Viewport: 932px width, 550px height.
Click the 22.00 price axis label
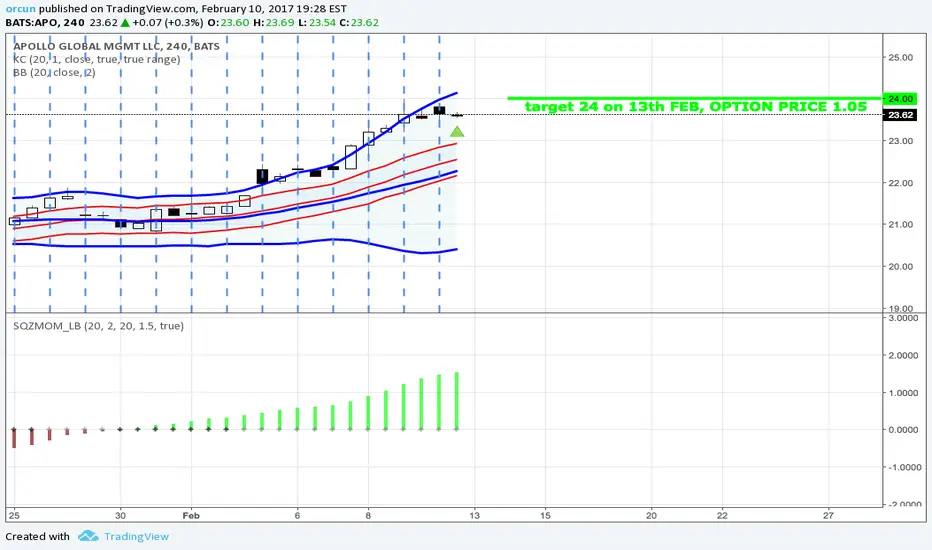900,183
